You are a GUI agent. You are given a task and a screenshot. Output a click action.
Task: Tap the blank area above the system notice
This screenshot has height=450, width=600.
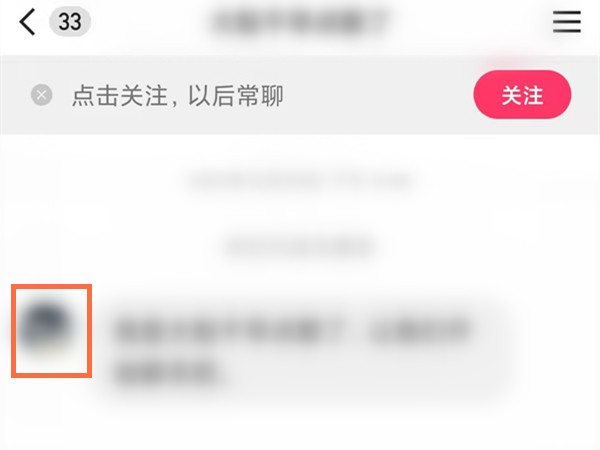tap(300, 153)
